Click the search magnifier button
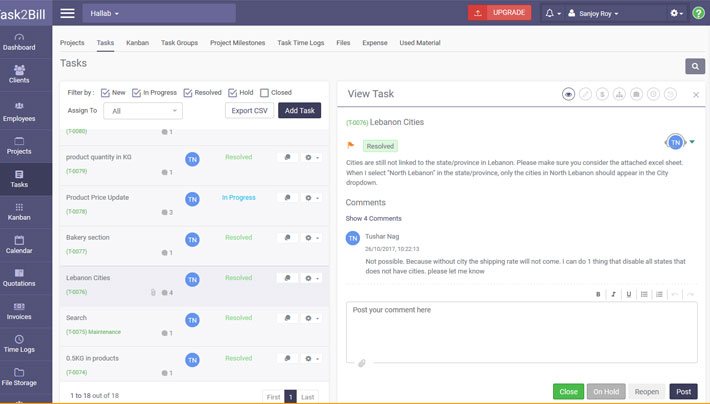 tap(694, 66)
